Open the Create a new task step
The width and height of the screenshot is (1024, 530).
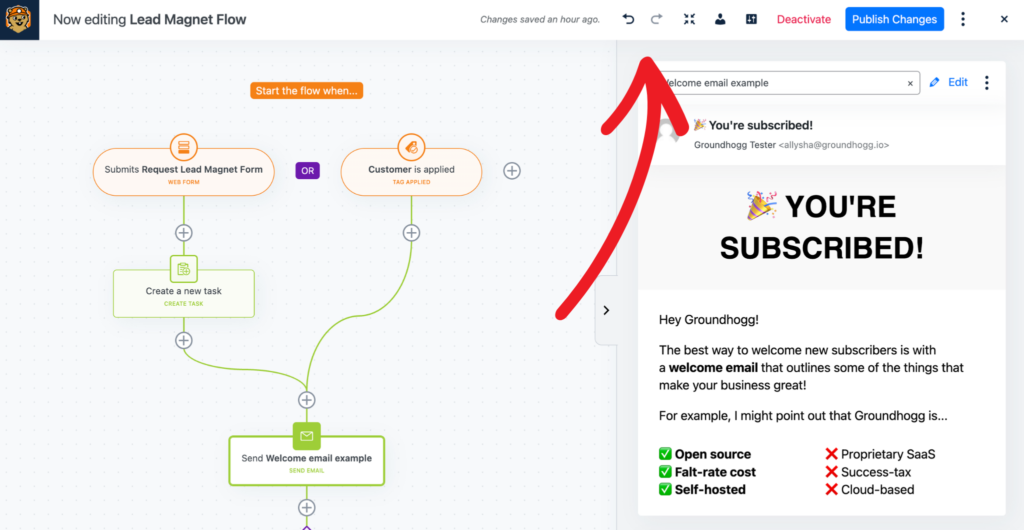pos(184,293)
